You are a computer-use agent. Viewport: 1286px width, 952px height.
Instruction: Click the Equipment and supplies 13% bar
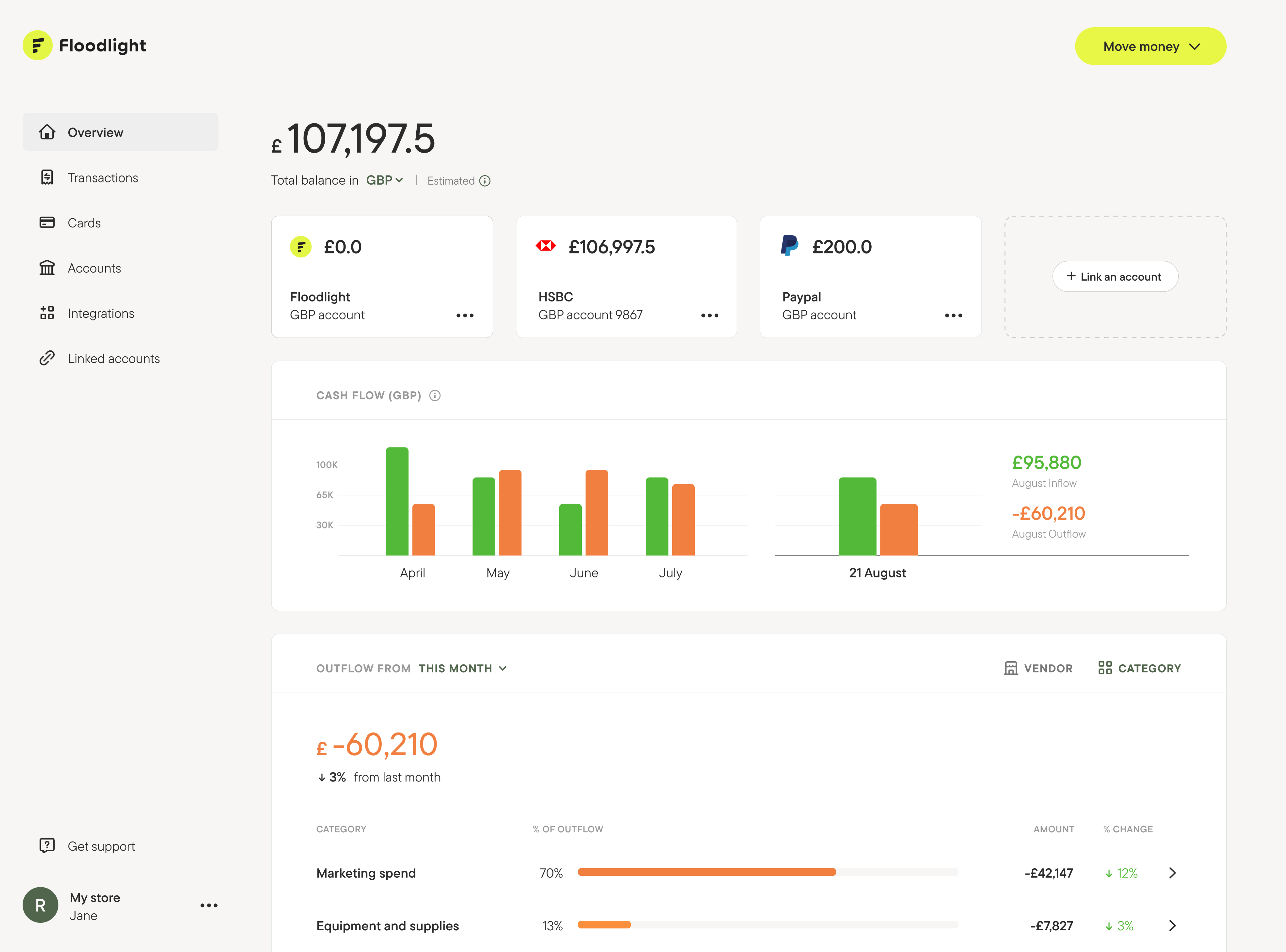click(767, 925)
